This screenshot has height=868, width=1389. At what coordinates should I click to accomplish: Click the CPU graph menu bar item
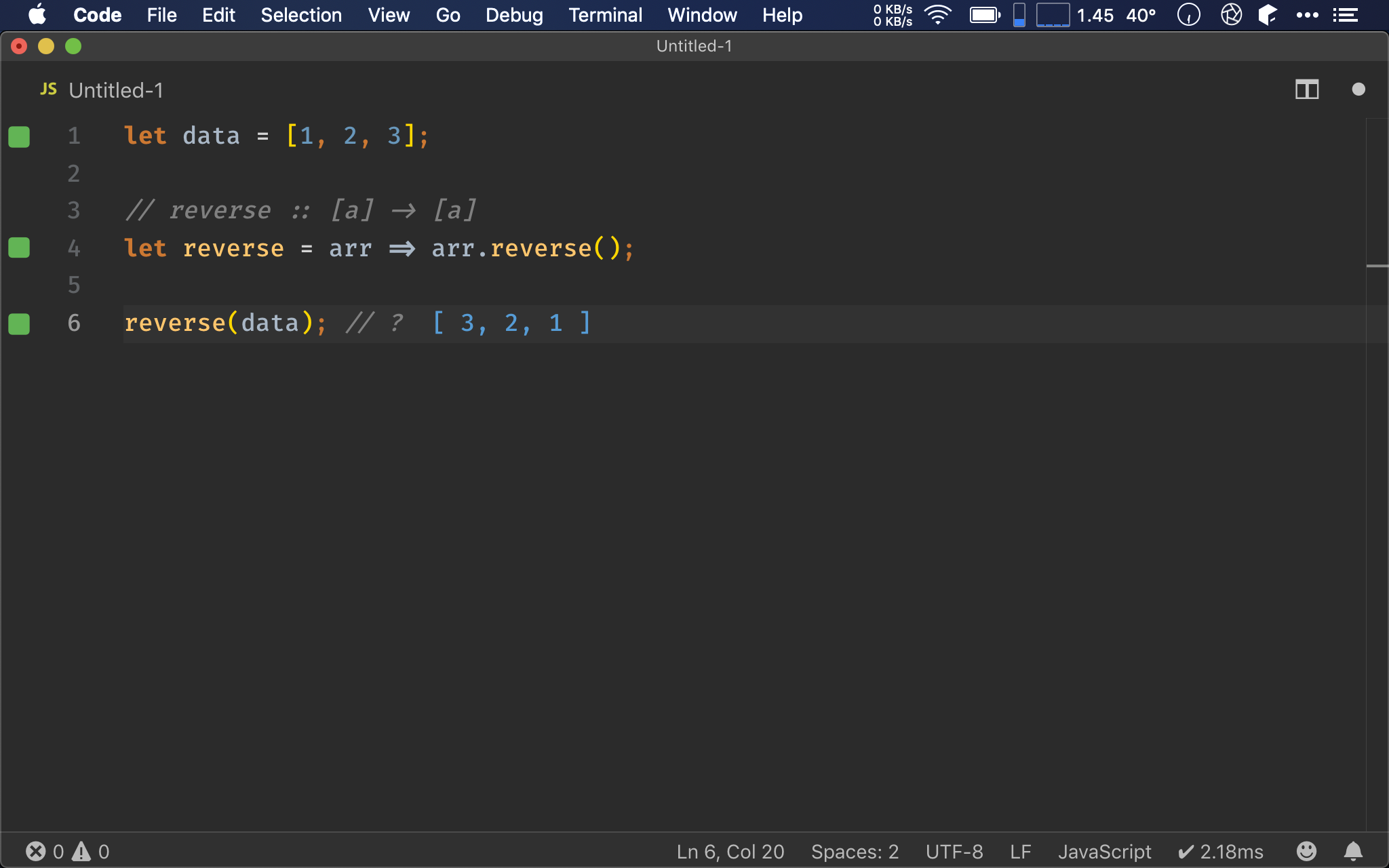[1053, 15]
